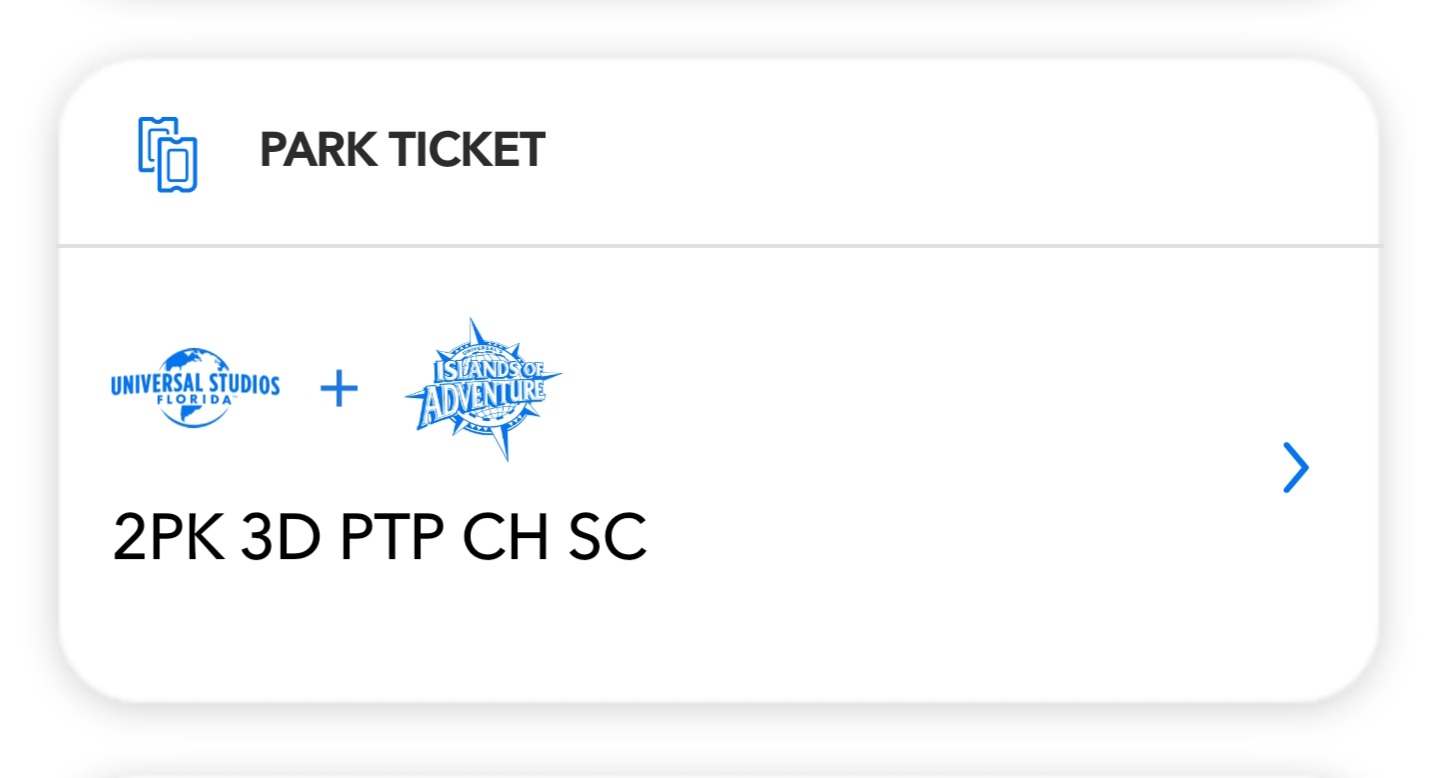Click the compass star tip atop Adventure logo
Screen dimensions: 1433x778
(475, 330)
